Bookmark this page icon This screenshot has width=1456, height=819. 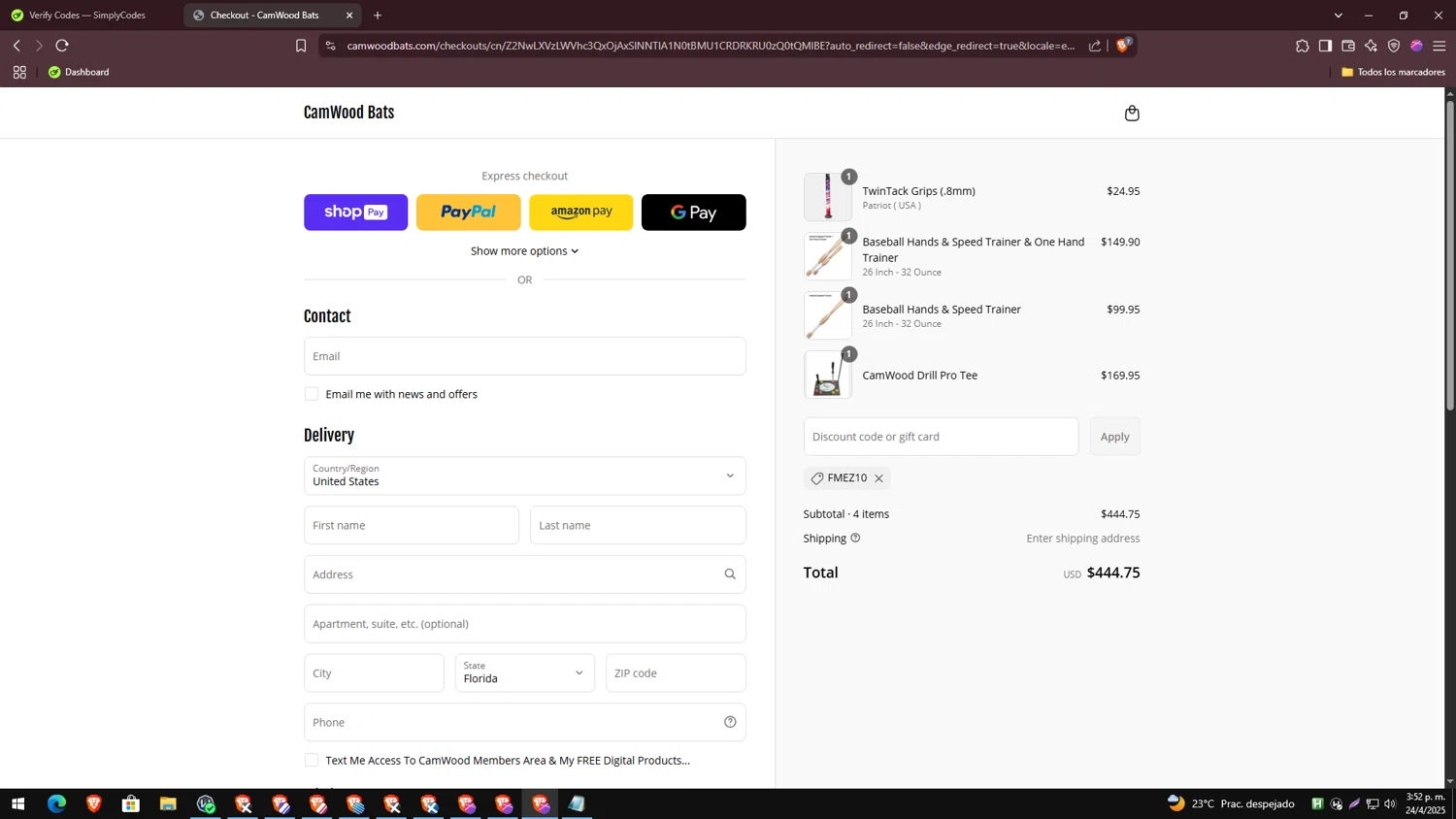point(301,46)
